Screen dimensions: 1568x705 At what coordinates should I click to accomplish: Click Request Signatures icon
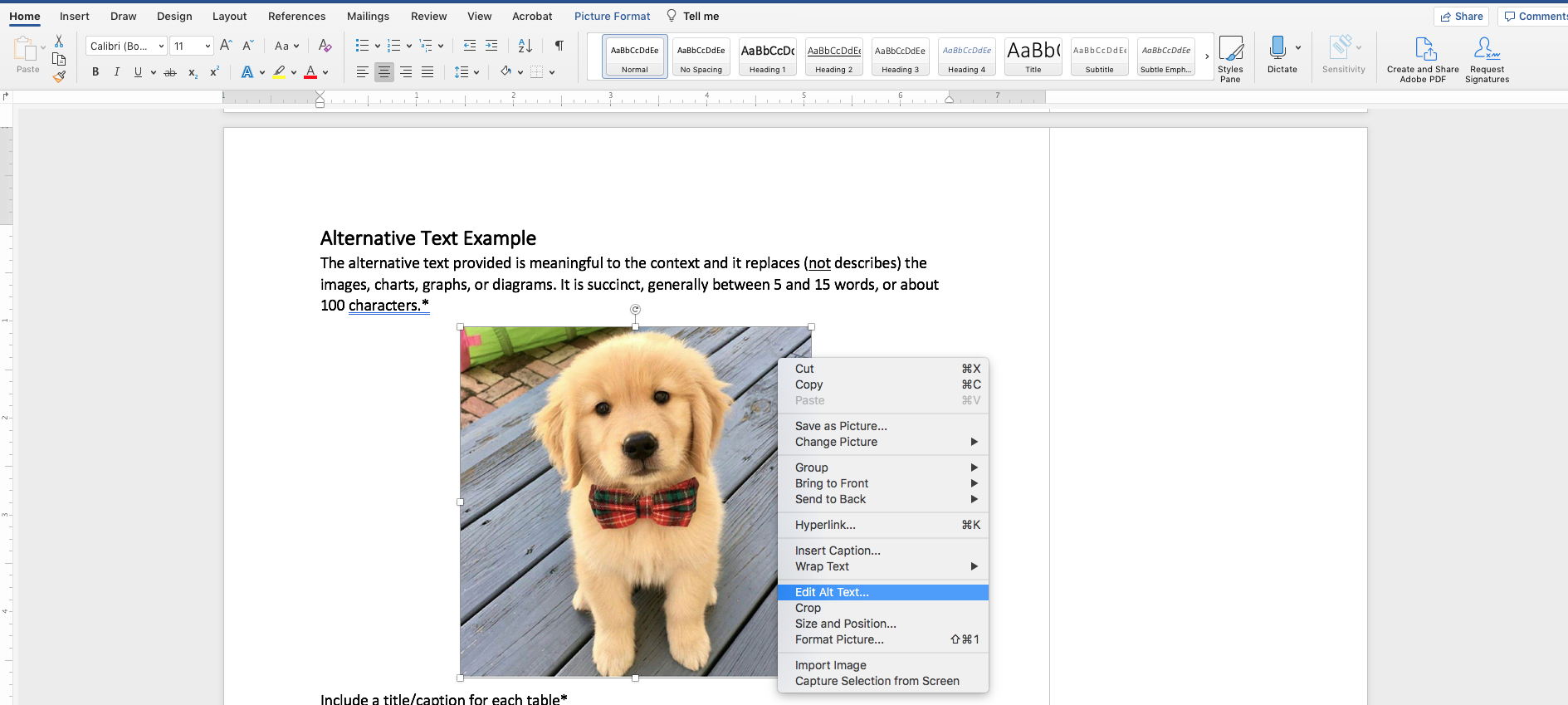[1487, 59]
